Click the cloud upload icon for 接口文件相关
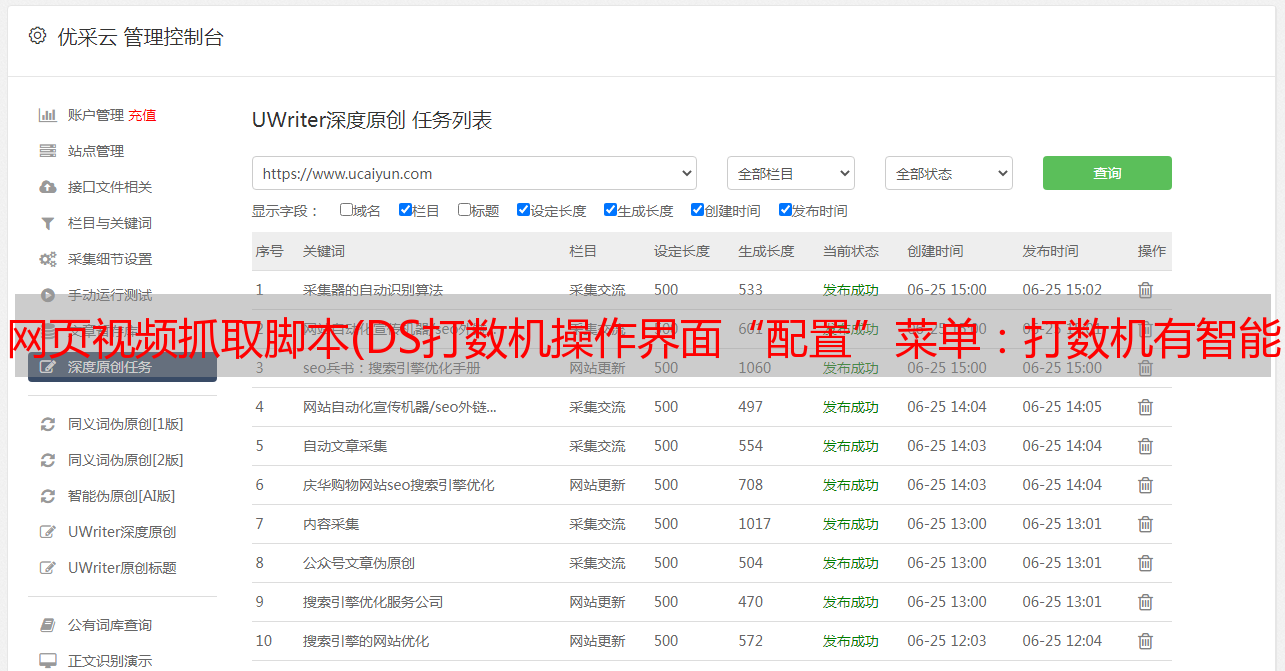The image size is (1285, 671). (x=47, y=187)
